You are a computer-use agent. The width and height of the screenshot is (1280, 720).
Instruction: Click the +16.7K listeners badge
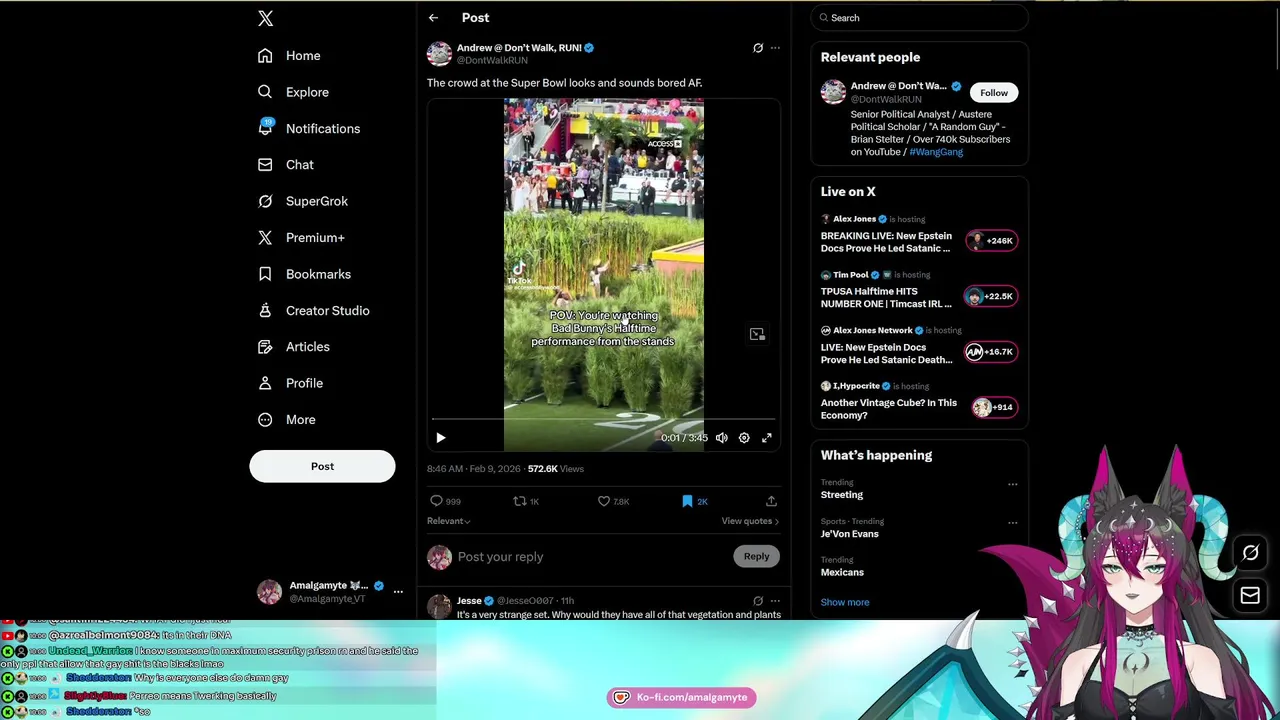coord(990,352)
